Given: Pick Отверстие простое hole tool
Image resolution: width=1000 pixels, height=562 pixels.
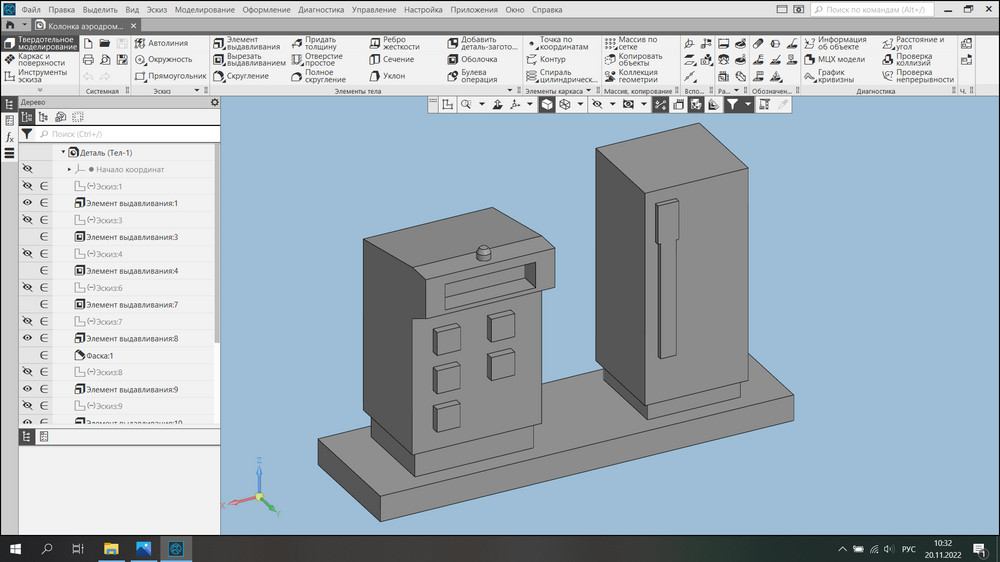Looking at the screenshot, I should pyautogui.click(x=317, y=59).
